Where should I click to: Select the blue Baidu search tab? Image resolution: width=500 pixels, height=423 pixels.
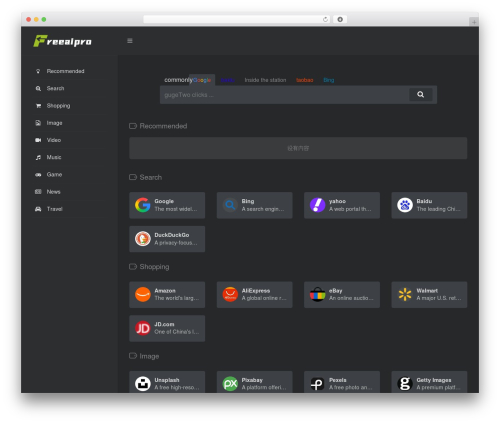(x=227, y=80)
